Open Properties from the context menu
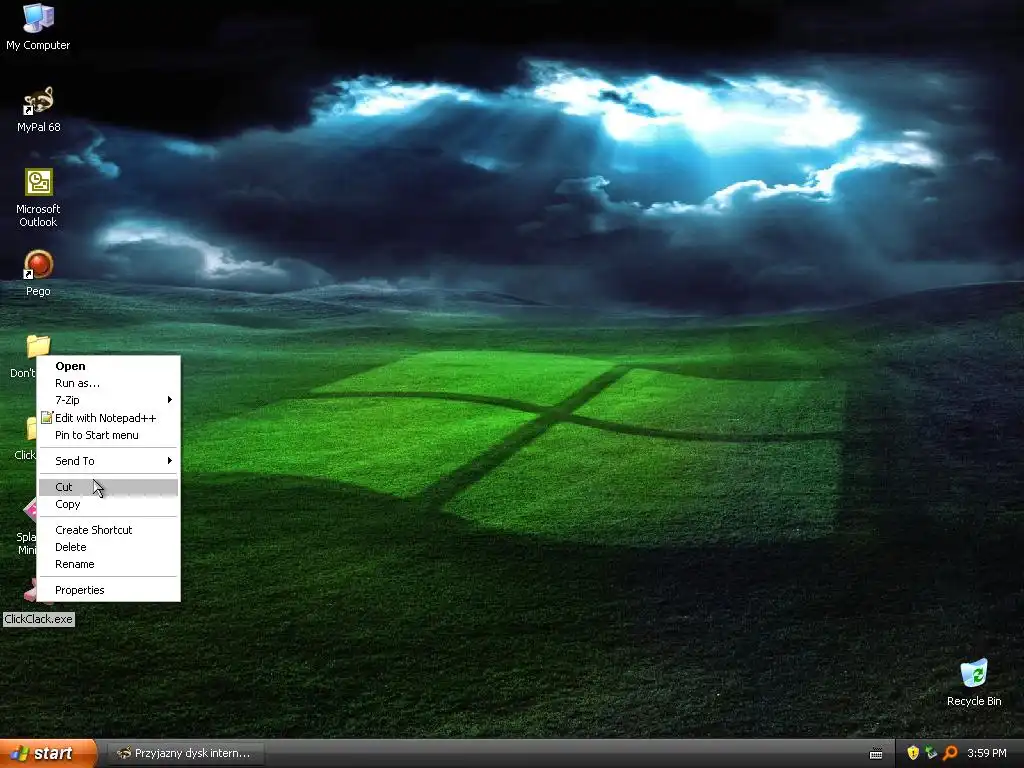The height and width of the screenshot is (768, 1024). point(108,590)
